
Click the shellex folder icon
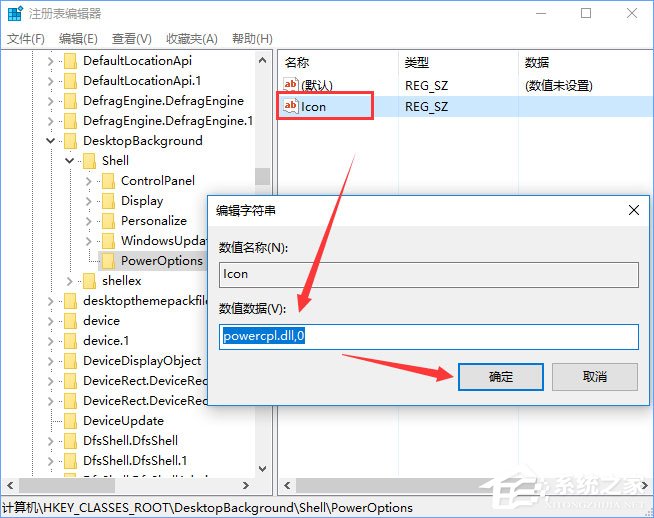click(x=89, y=281)
